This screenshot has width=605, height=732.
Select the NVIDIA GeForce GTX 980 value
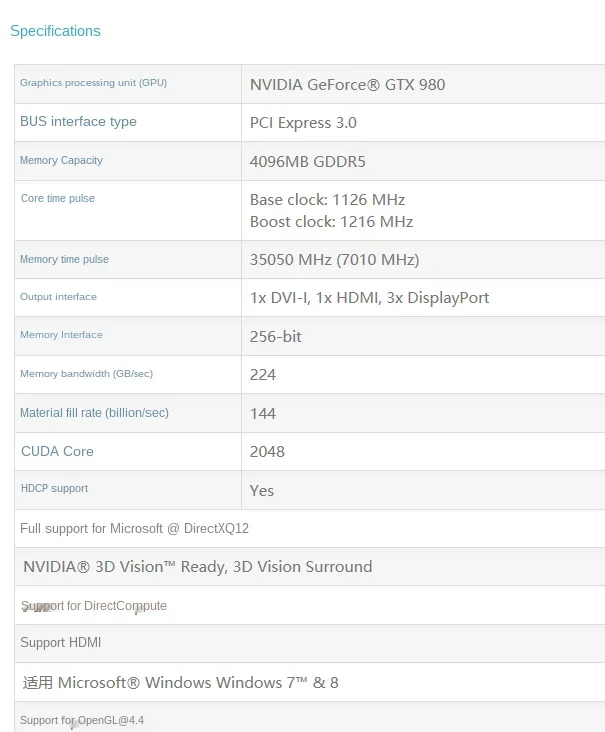coord(347,84)
